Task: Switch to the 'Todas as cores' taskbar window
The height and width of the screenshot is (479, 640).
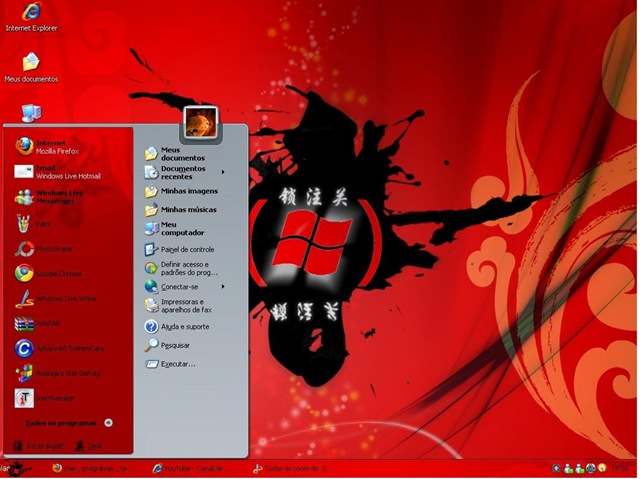Action: click(290, 469)
